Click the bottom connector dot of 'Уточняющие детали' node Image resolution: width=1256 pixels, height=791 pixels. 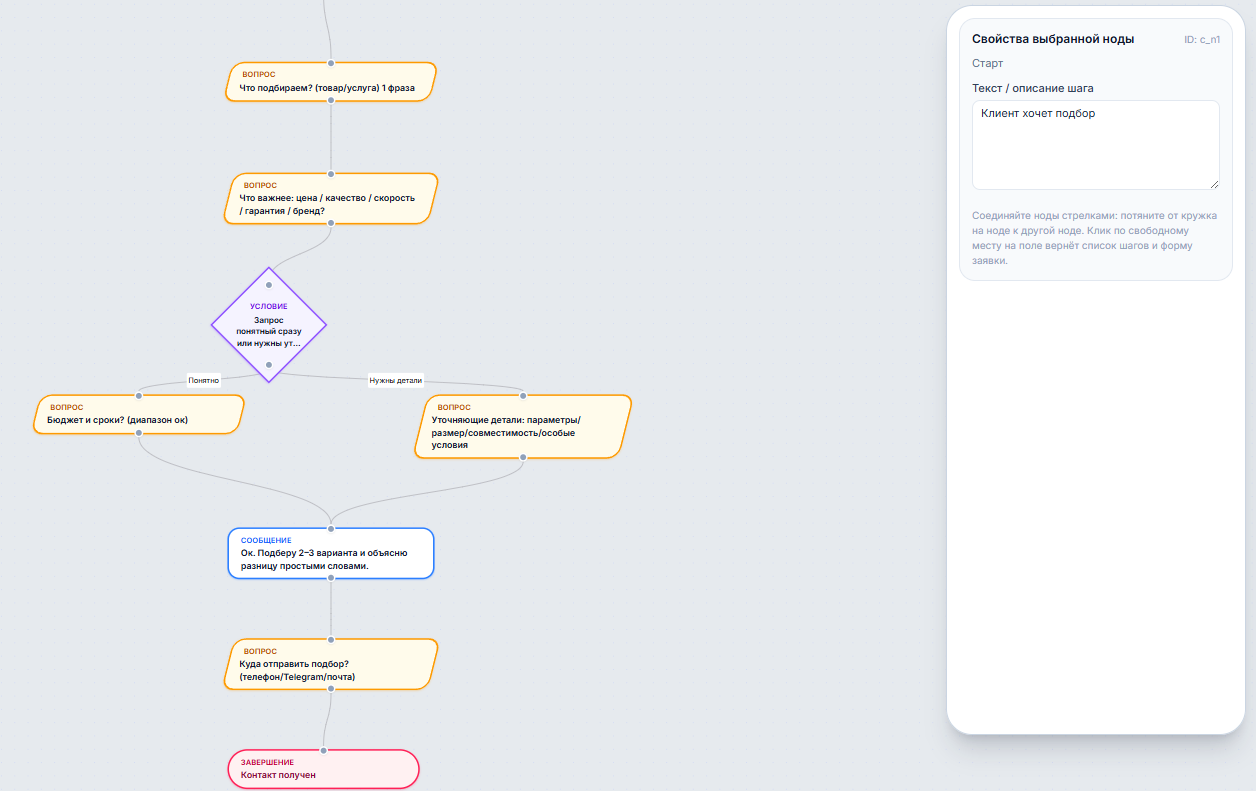click(522, 458)
